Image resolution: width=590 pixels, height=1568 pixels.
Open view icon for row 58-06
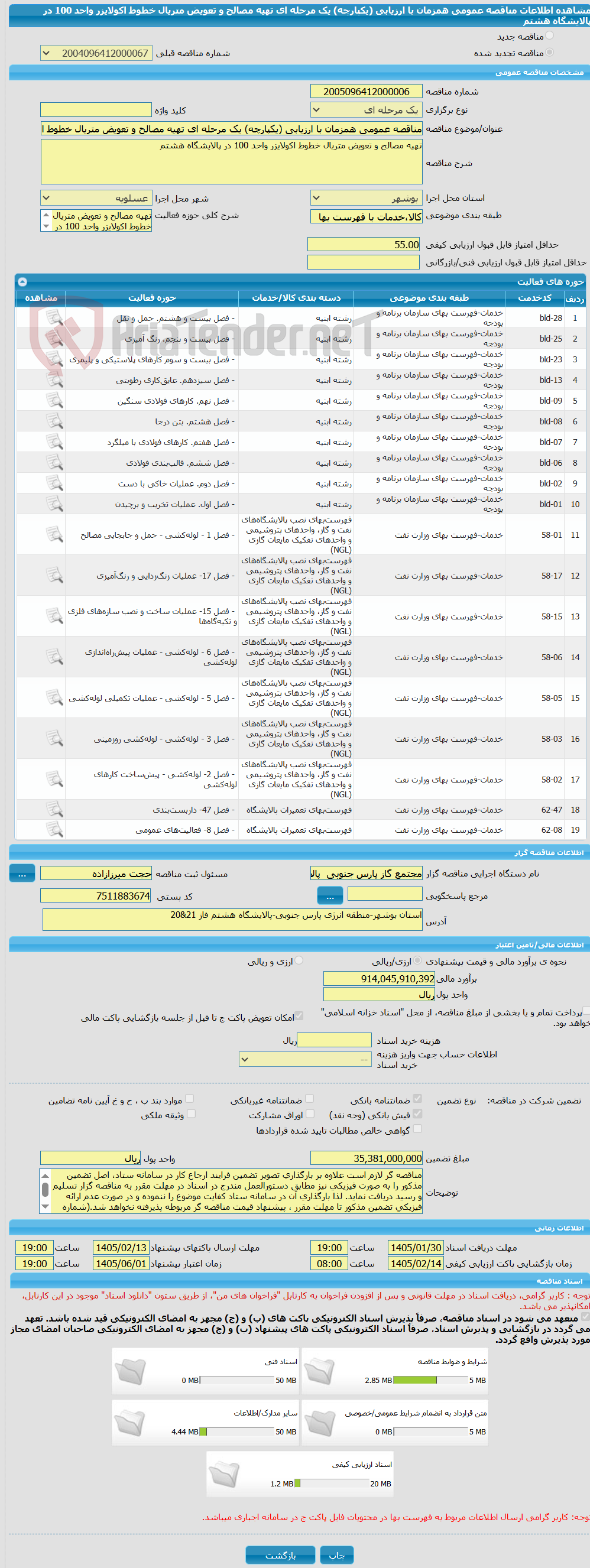[x=55, y=657]
